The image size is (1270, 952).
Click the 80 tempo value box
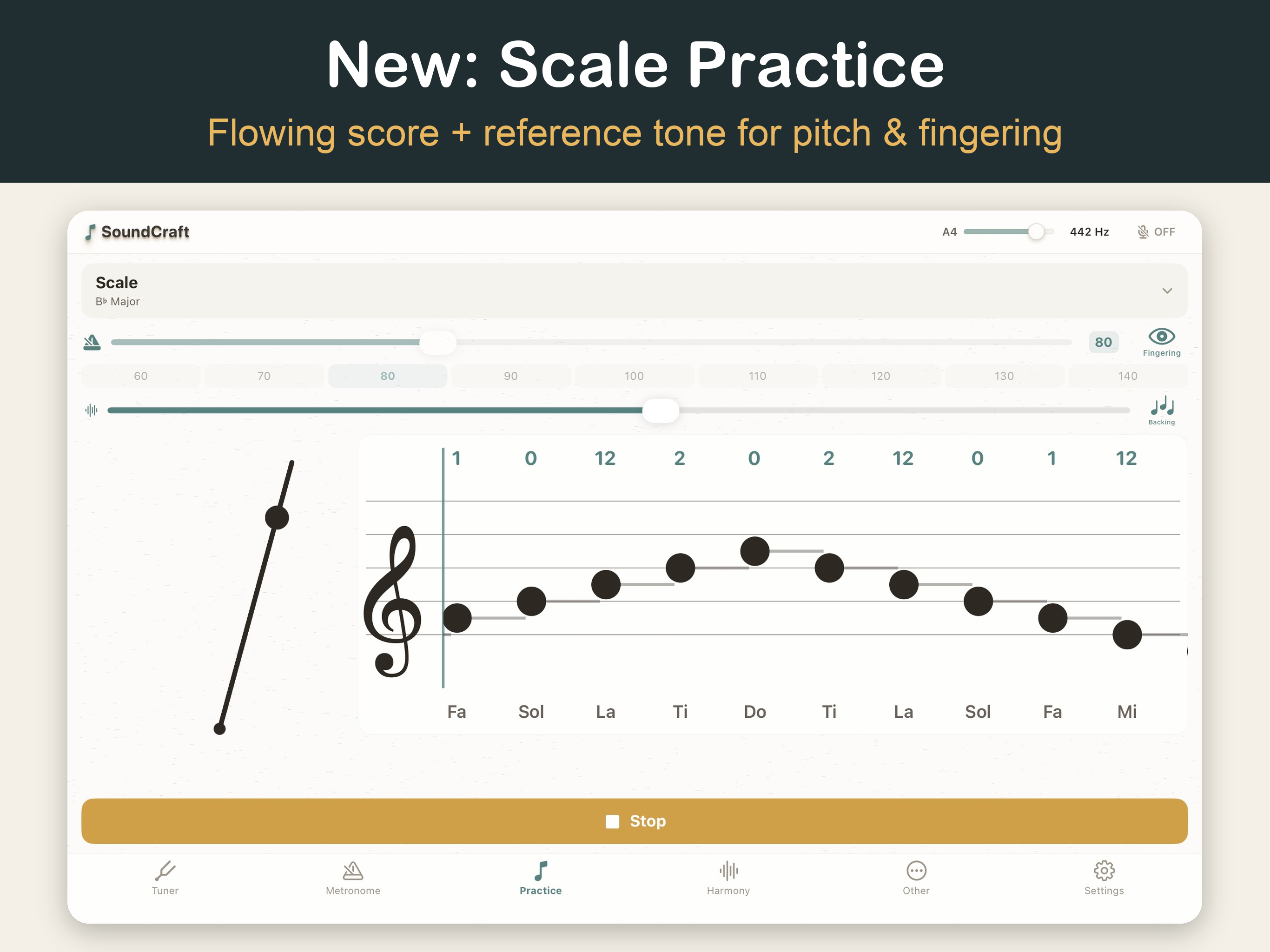coord(1103,342)
